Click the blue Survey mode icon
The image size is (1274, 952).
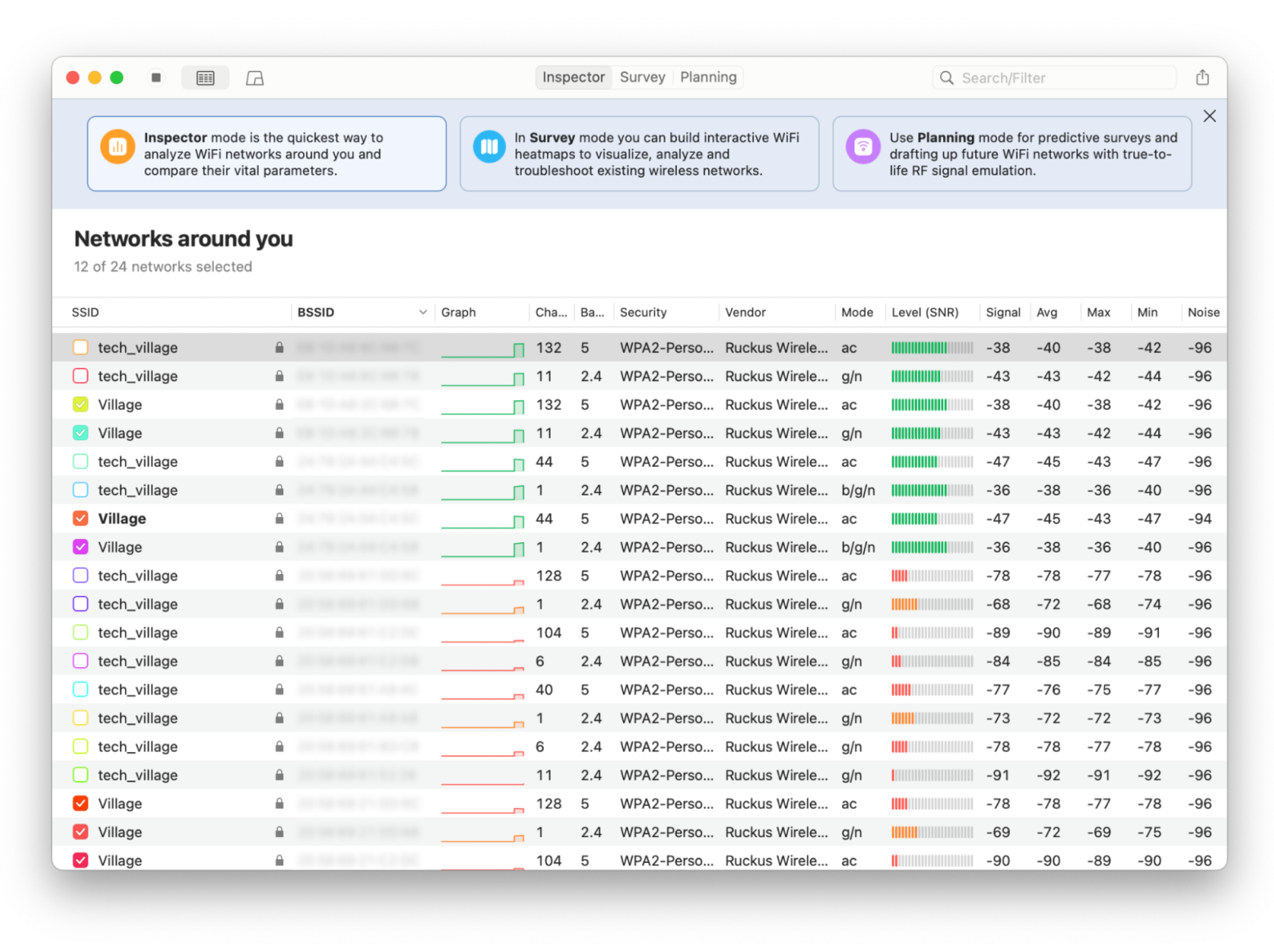pyautogui.click(x=489, y=147)
